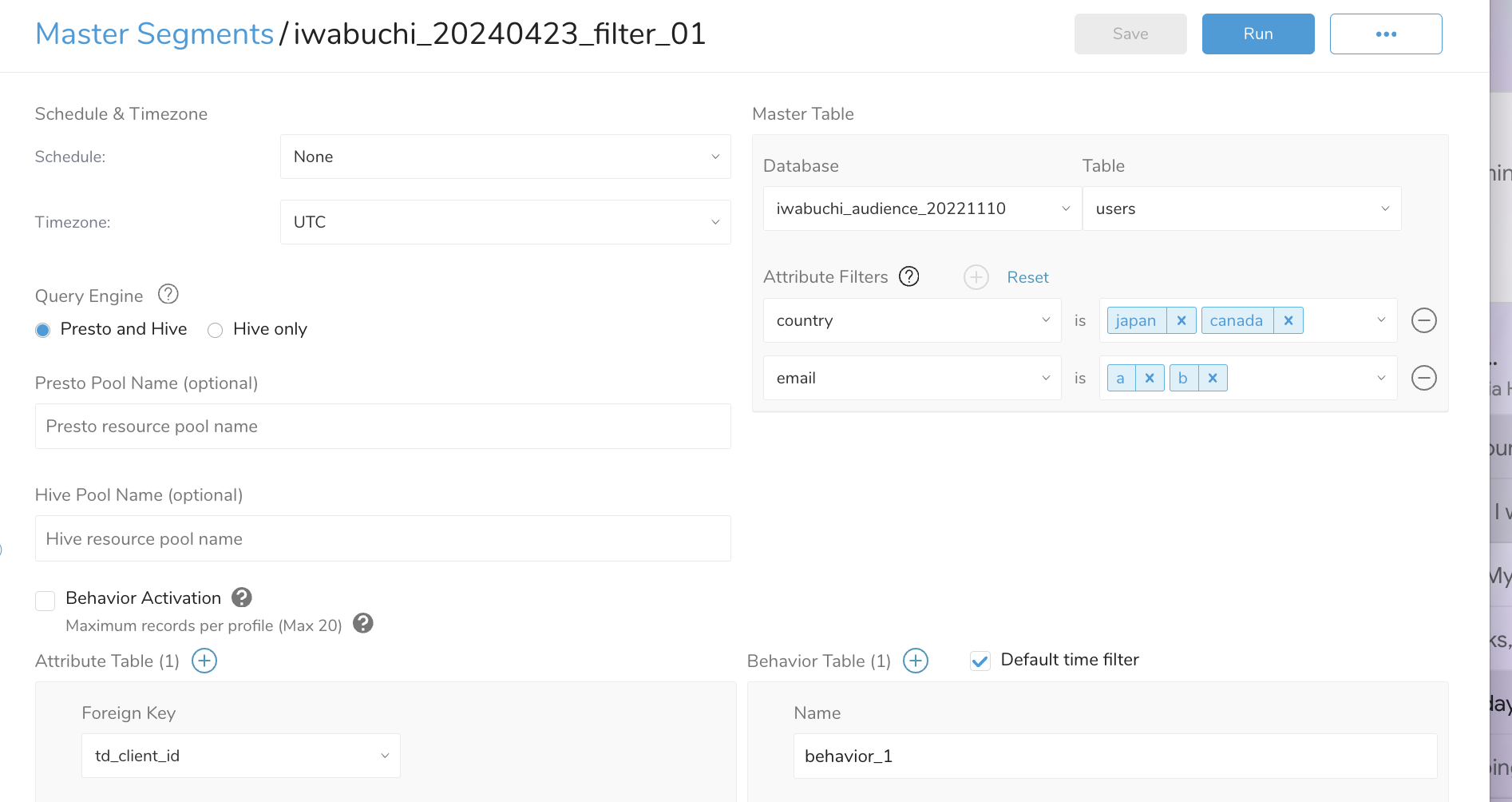Screen dimensions: 1512x802
Task: Go to Master Segments breadcrumb link
Action: pyautogui.click(x=154, y=34)
